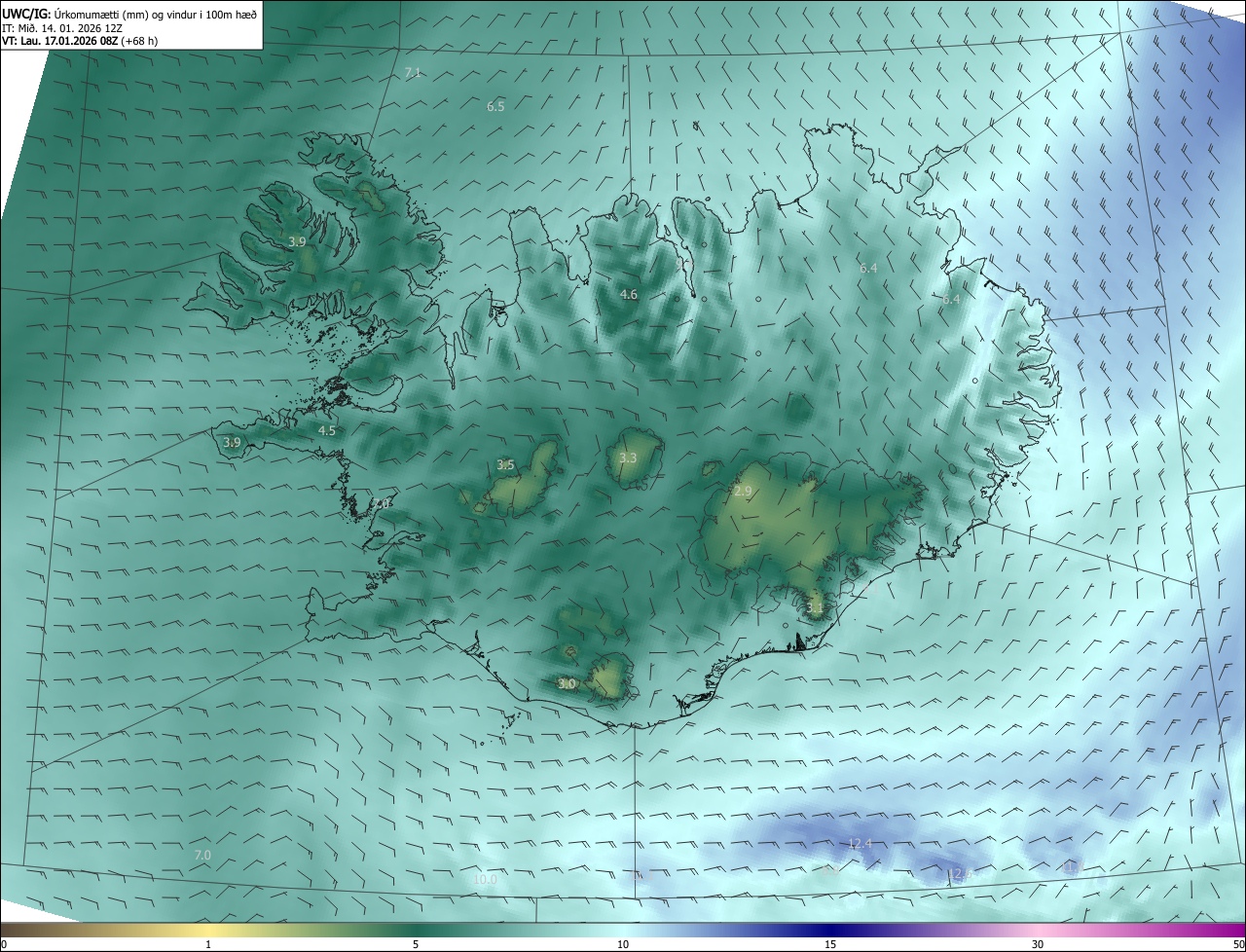Pick the magenta end of the color scale
The width and height of the screenshot is (1246, 952).
[1227, 930]
